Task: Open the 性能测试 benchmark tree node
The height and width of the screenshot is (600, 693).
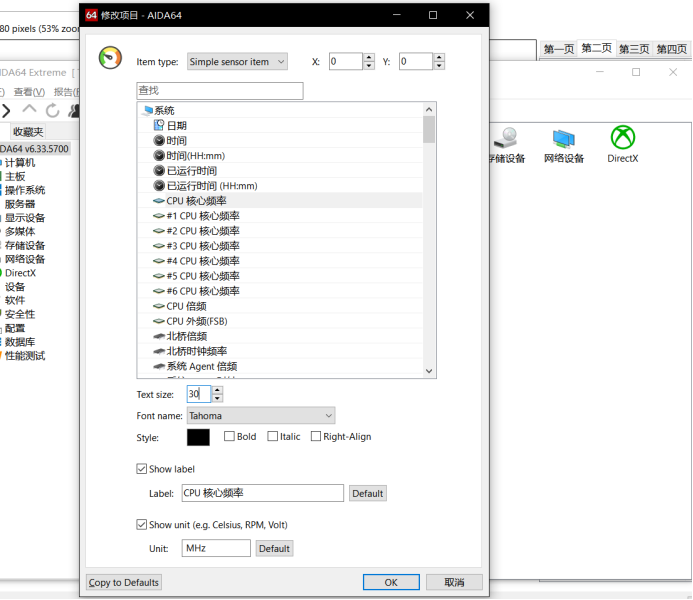Action: (x=25, y=356)
